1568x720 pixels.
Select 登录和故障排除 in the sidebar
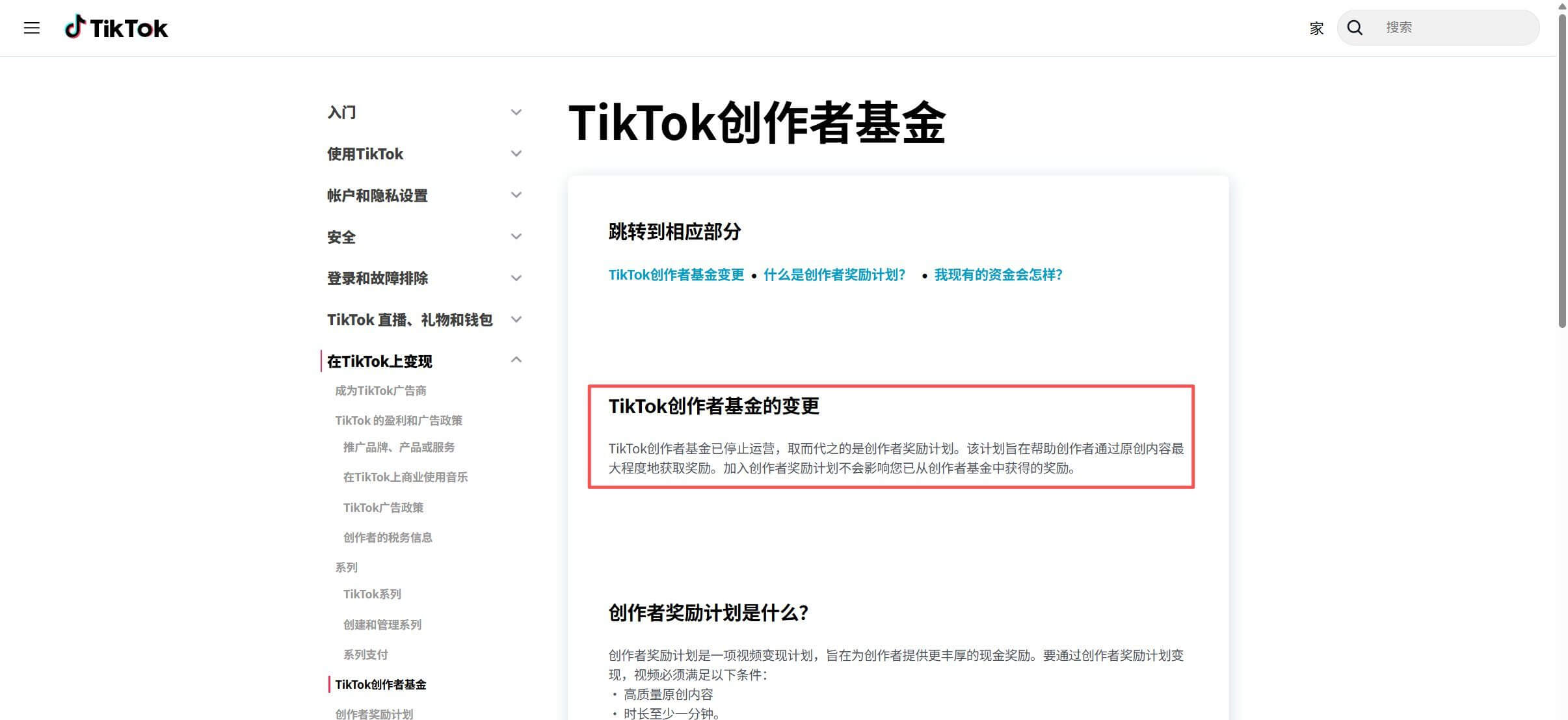(x=377, y=278)
